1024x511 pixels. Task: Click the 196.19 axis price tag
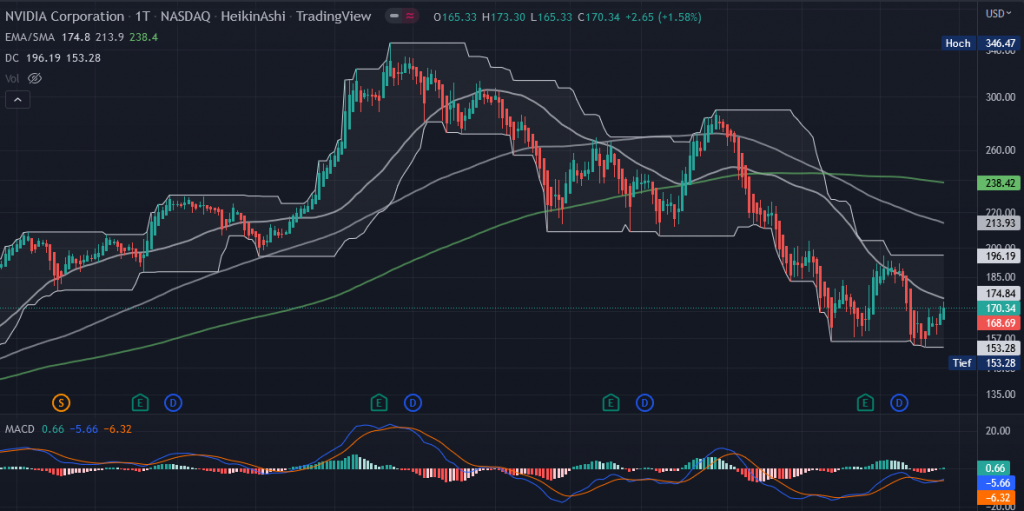pos(998,257)
